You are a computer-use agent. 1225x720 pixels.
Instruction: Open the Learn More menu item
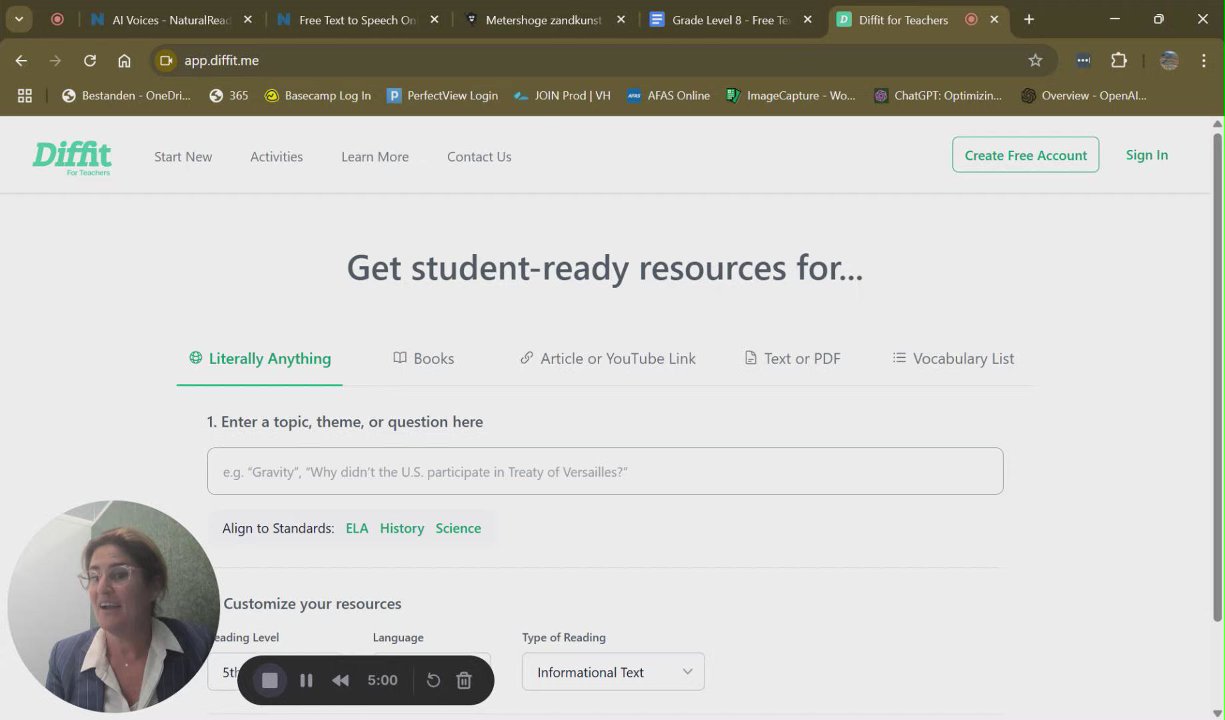375,157
